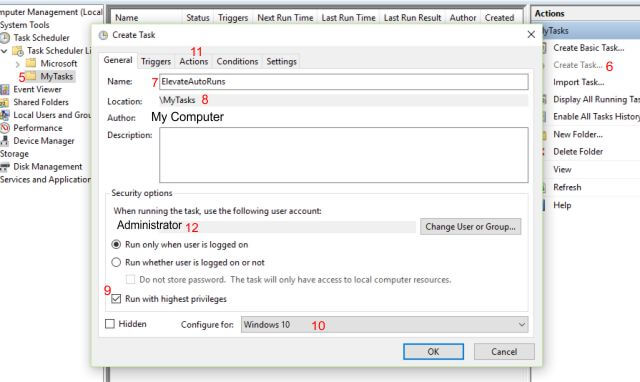Sort by Last Run Time column

point(348,18)
